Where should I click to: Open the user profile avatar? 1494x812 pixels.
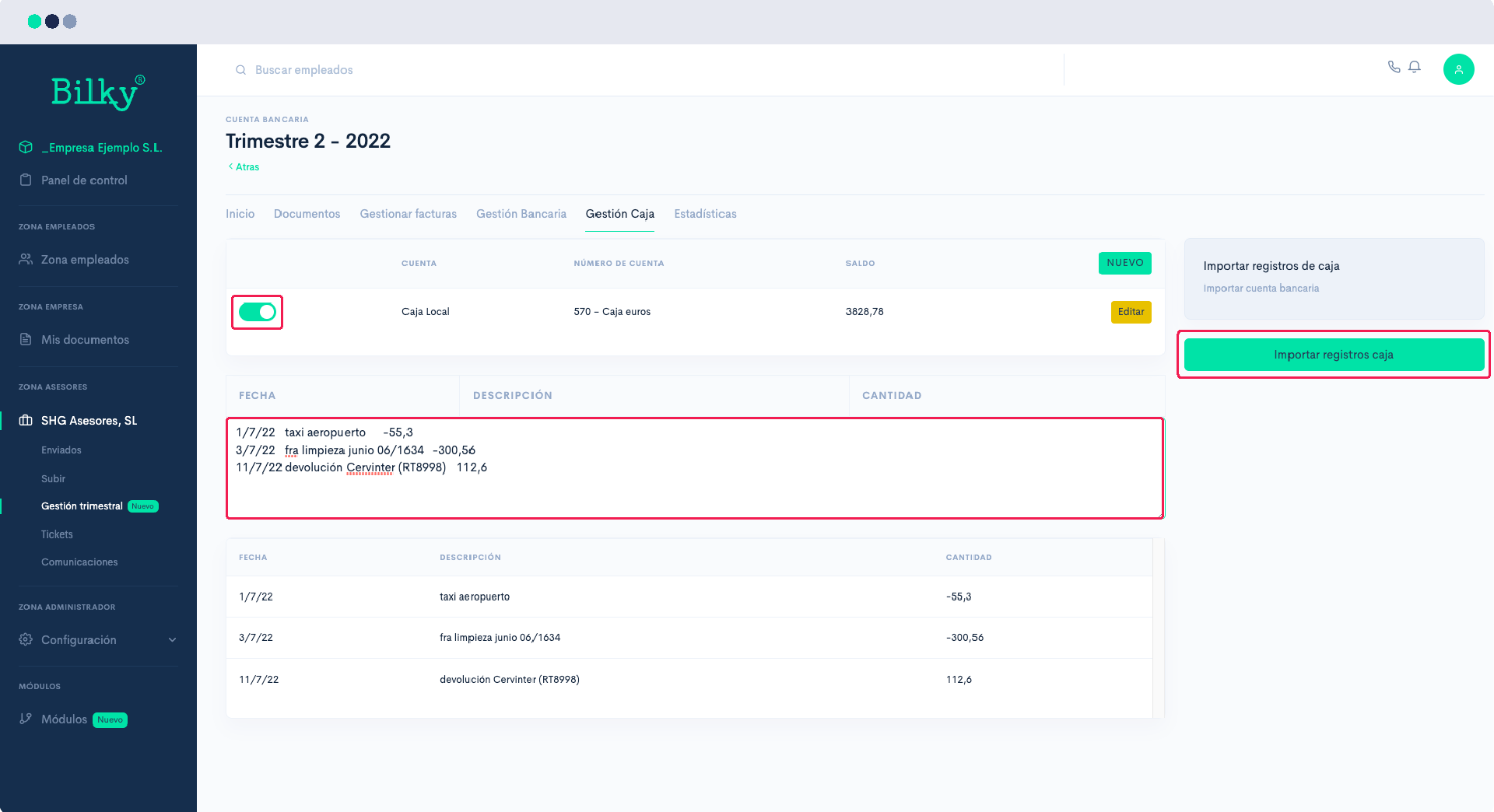click(1458, 69)
